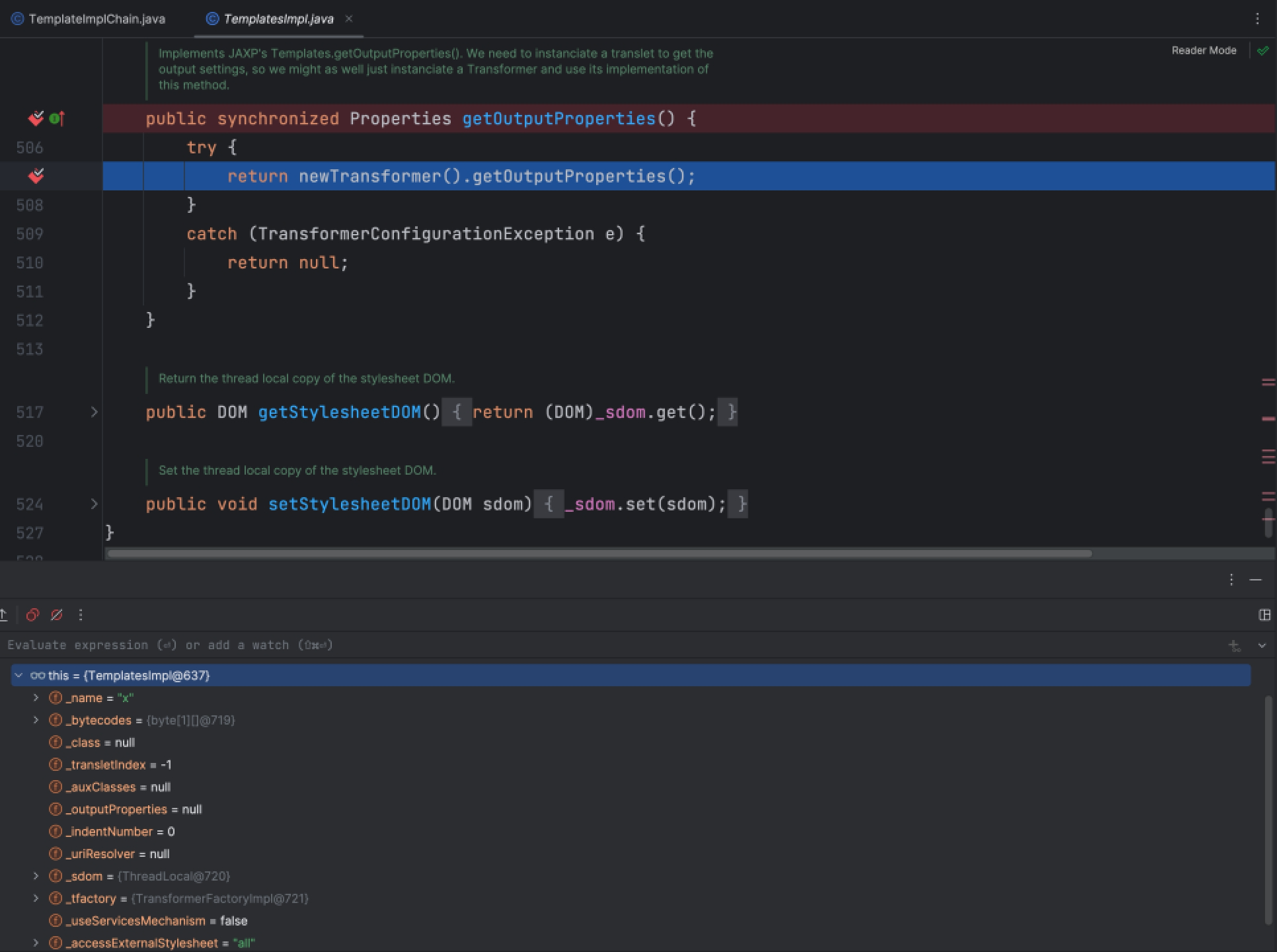Click View Breakpoints icon
The height and width of the screenshot is (952, 1277).
click(x=32, y=615)
